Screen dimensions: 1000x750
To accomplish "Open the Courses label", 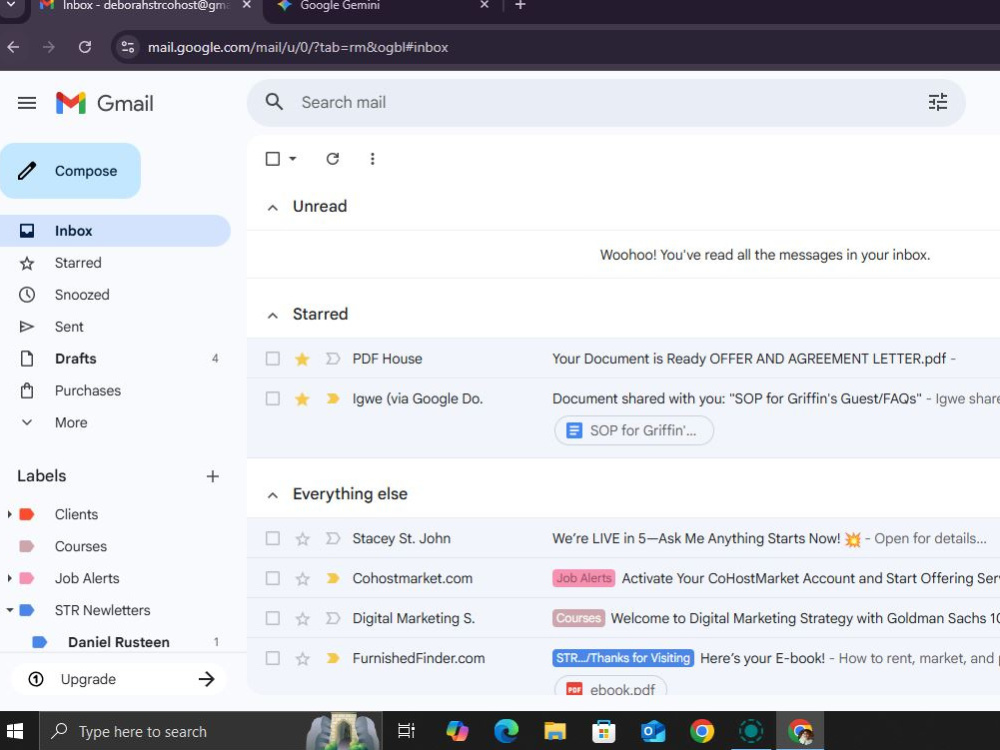I will [80, 547].
